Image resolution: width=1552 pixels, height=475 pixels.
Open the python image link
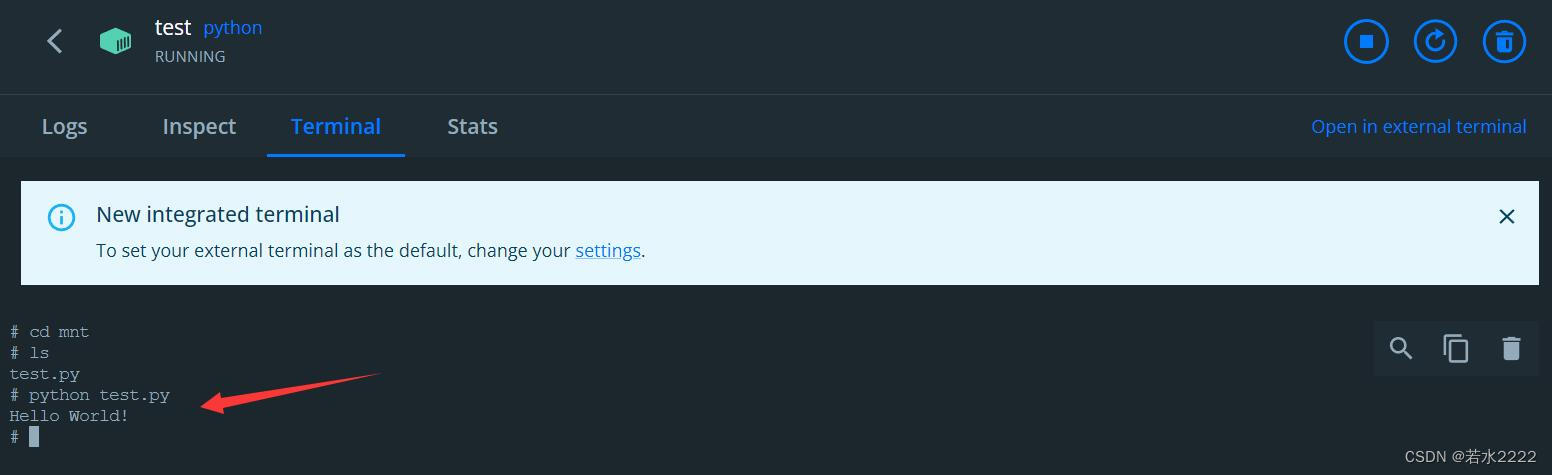pos(233,28)
